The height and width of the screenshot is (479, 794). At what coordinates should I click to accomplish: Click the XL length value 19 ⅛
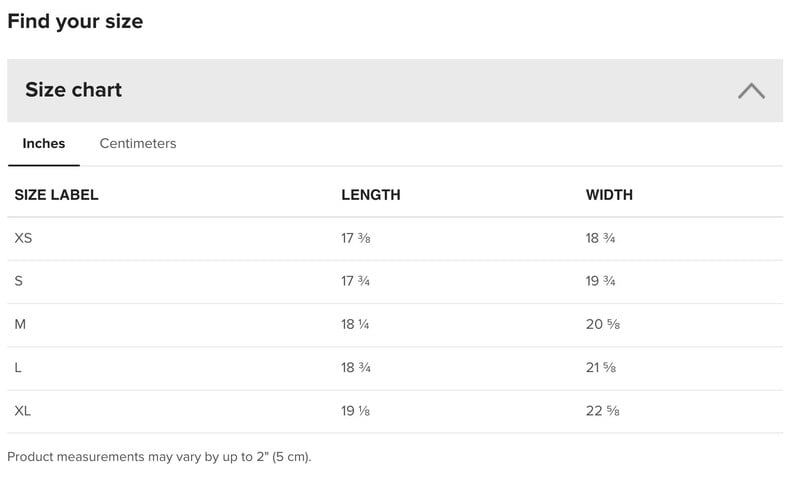[355, 411]
